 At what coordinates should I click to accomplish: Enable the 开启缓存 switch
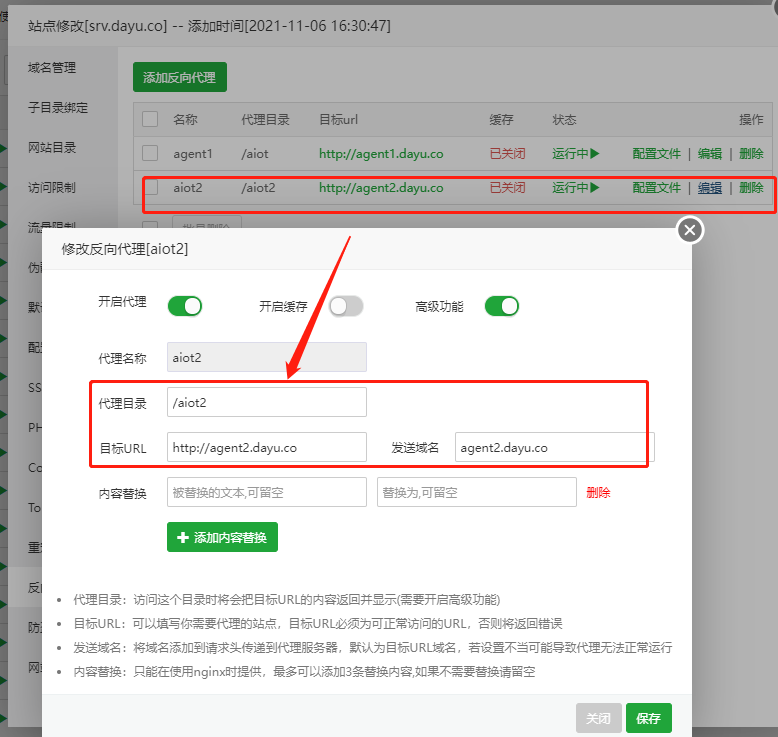(346, 306)
